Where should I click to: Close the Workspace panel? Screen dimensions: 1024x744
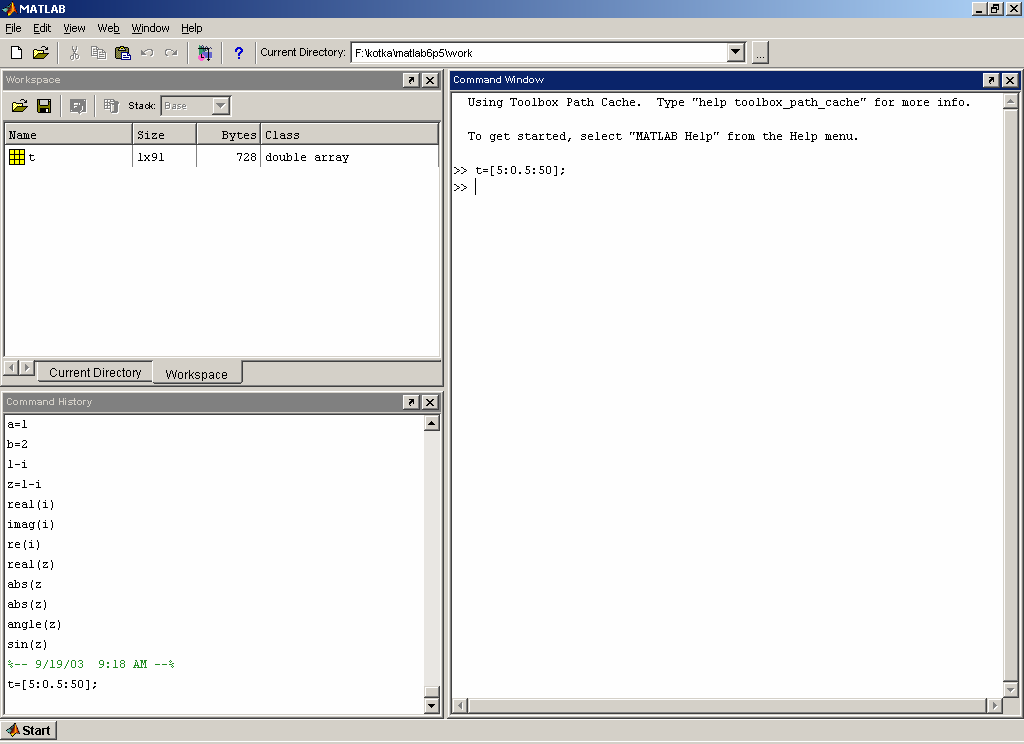(x=430, y=80)
